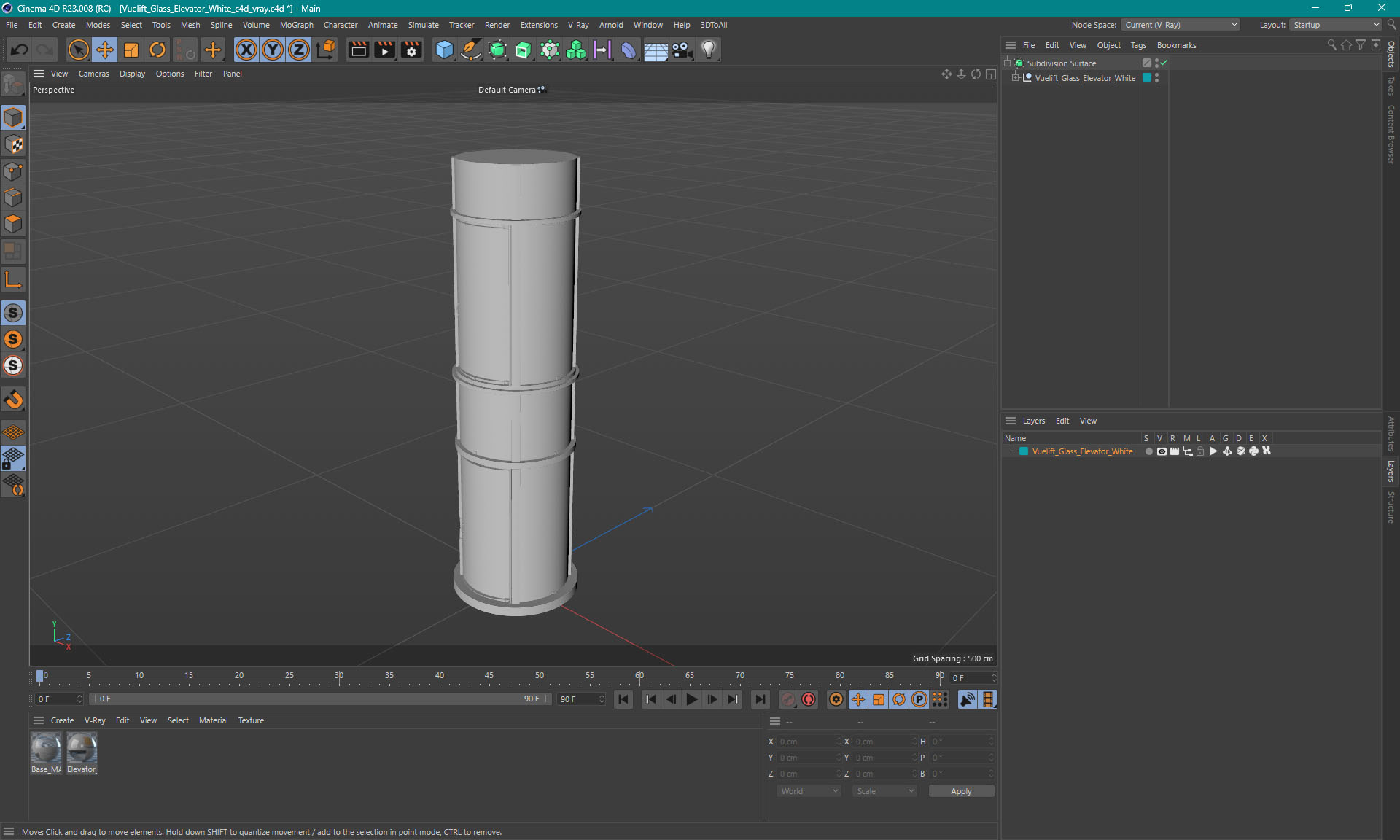Screen dimensions: 1400x840
Task: Activate the Scale tool
Action: pos(131,50)
